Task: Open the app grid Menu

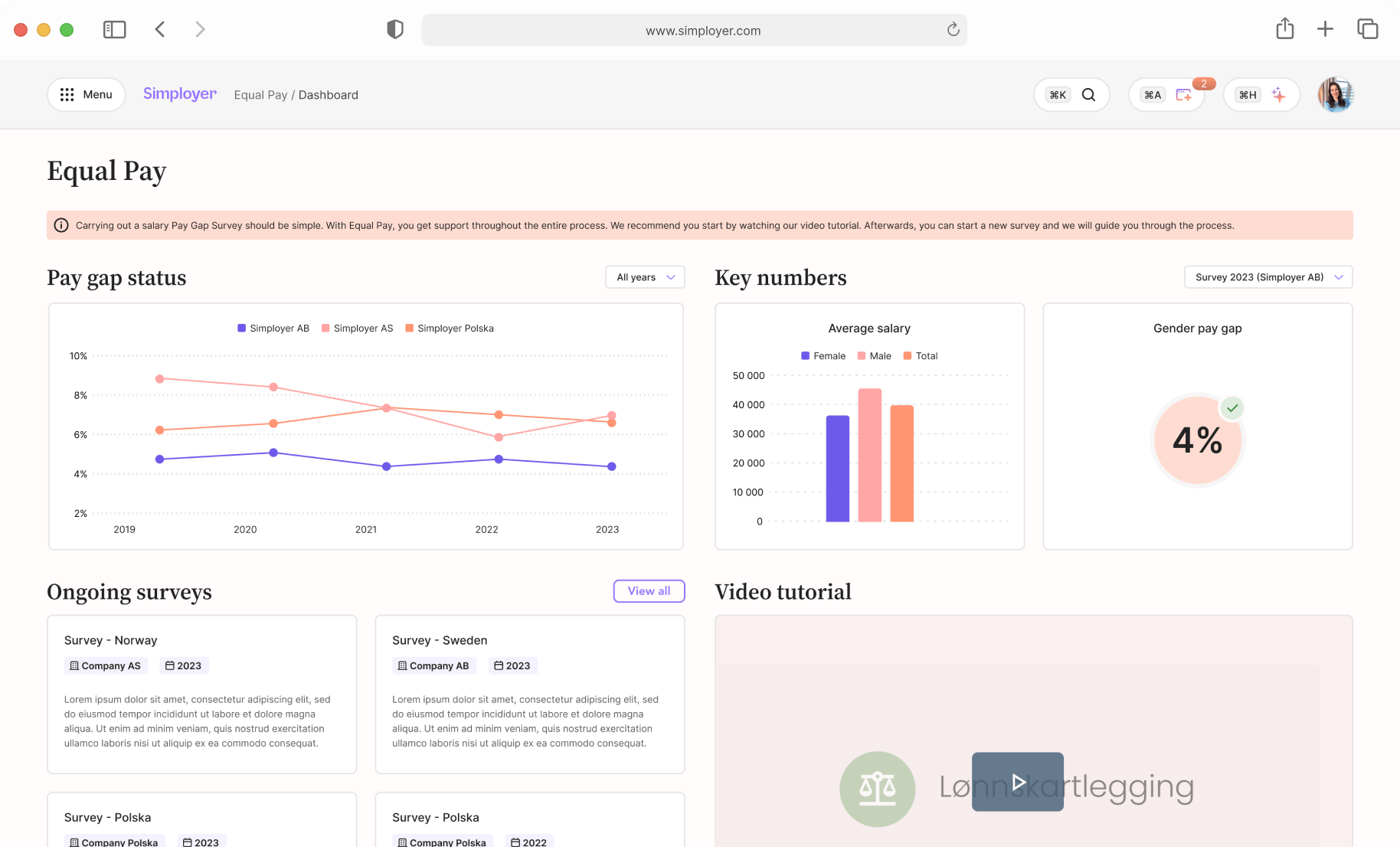Action: [x=86, y=94]
